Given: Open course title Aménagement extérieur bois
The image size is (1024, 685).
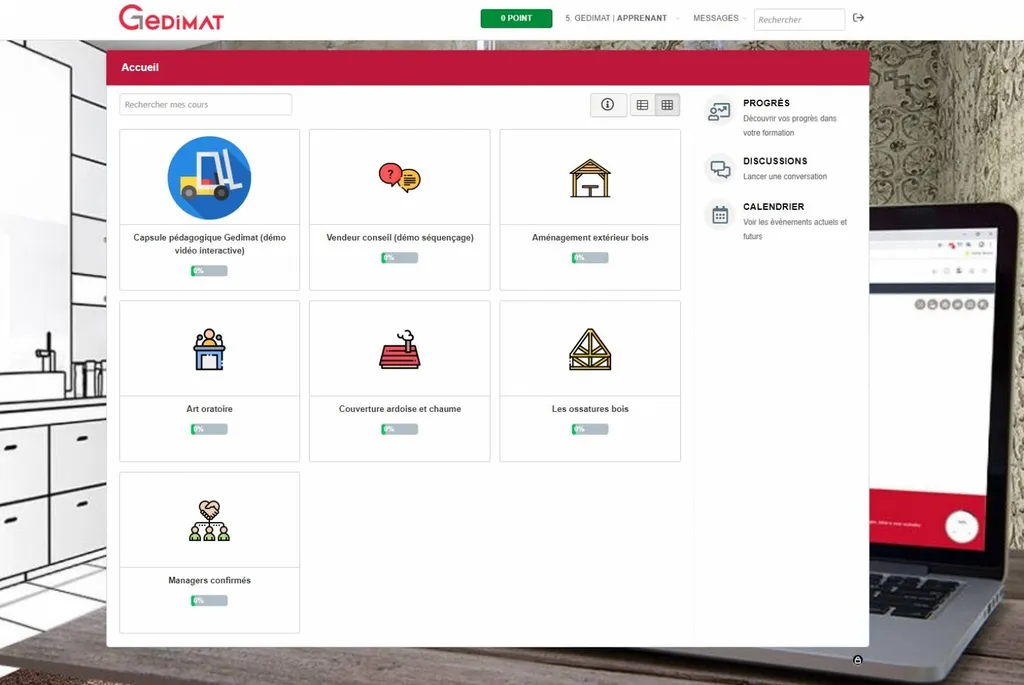Looking at the screenshot, I should click(x=590, y=238).
